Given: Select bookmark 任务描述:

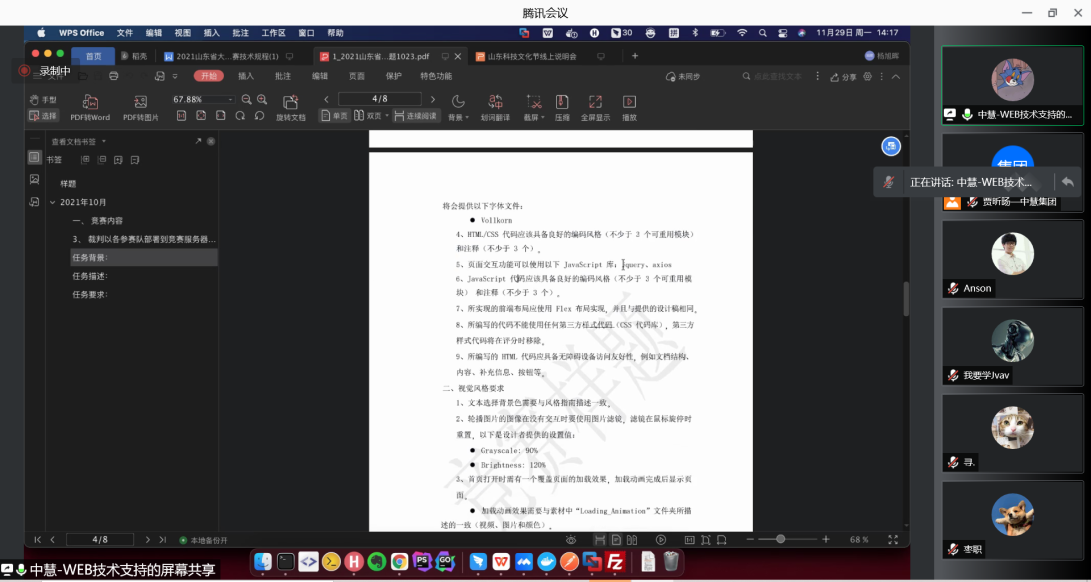Looking at the screenshot, I should (x=90, y=276).
